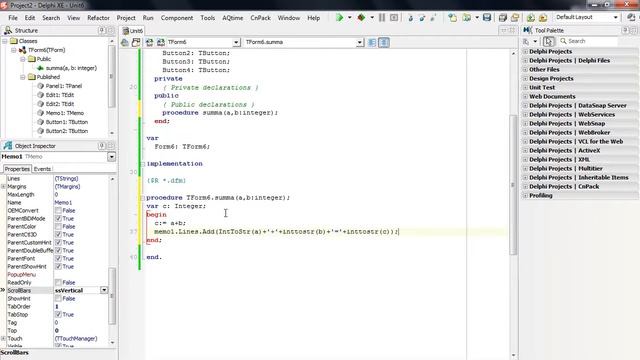Click the Lines (TStrings) property value
This screenshot has height=360, width=640.
(66, 178)
